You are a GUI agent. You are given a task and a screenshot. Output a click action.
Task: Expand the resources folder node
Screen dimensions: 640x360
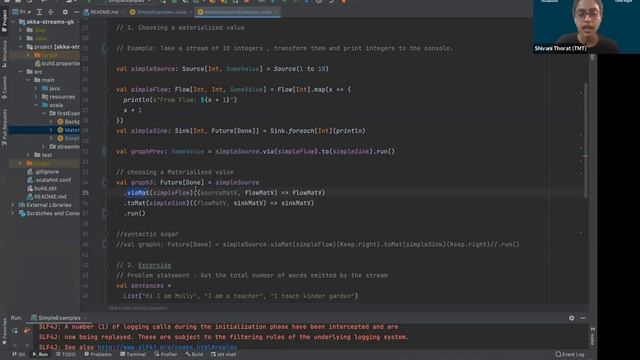36,97
